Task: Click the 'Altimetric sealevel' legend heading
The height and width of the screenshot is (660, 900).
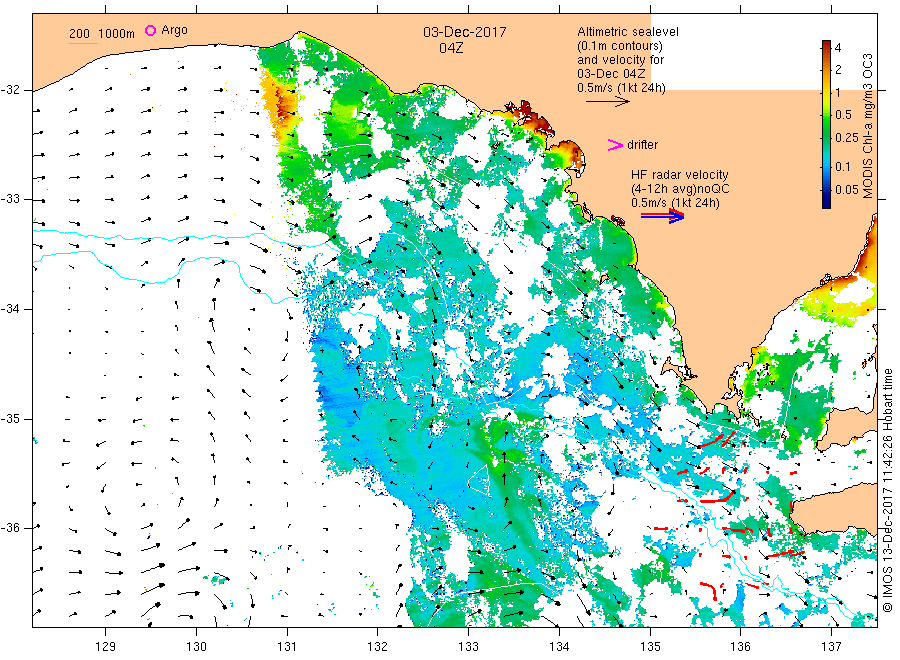Action: (628, 32)
